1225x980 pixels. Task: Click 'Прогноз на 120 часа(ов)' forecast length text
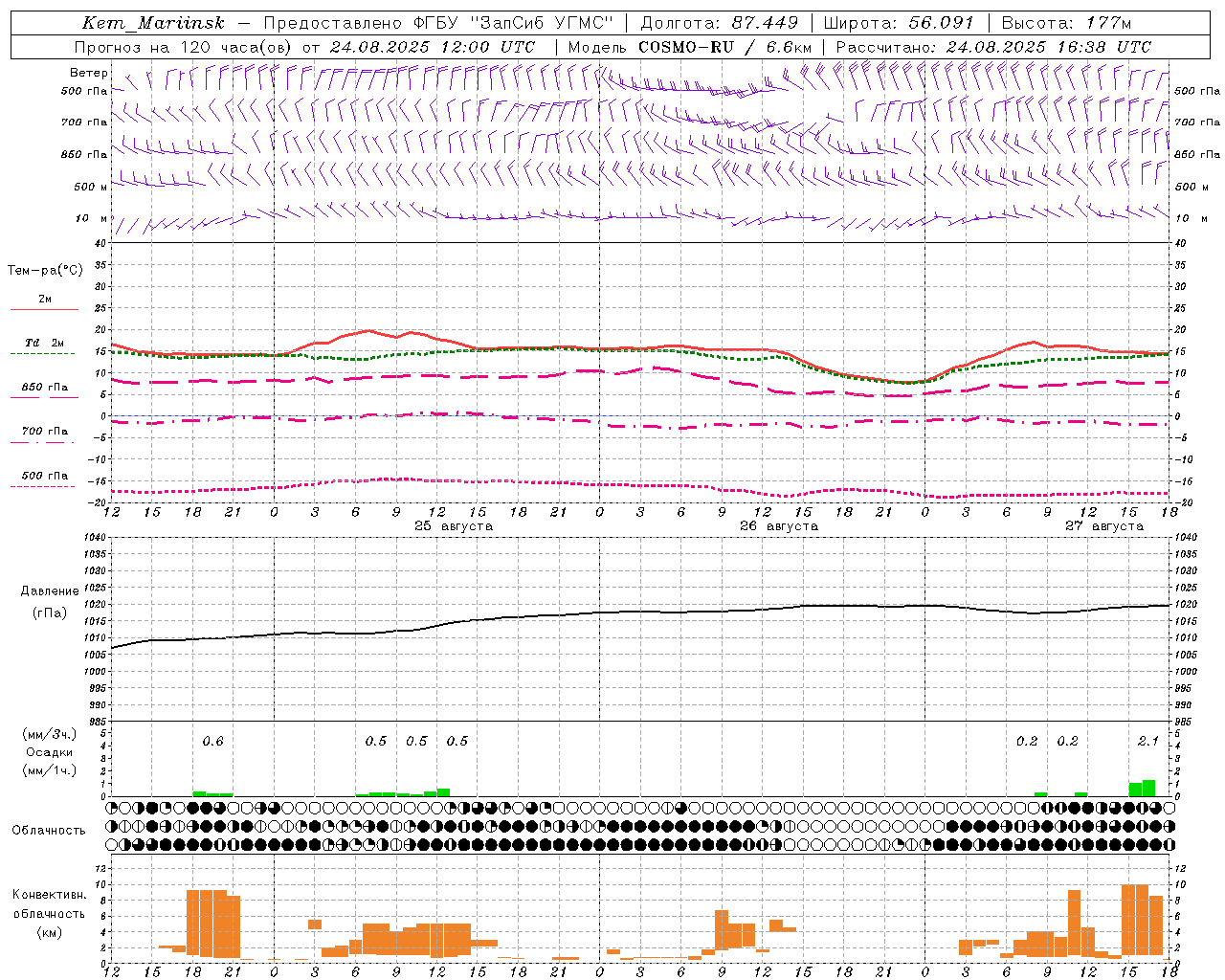[184, 47]
